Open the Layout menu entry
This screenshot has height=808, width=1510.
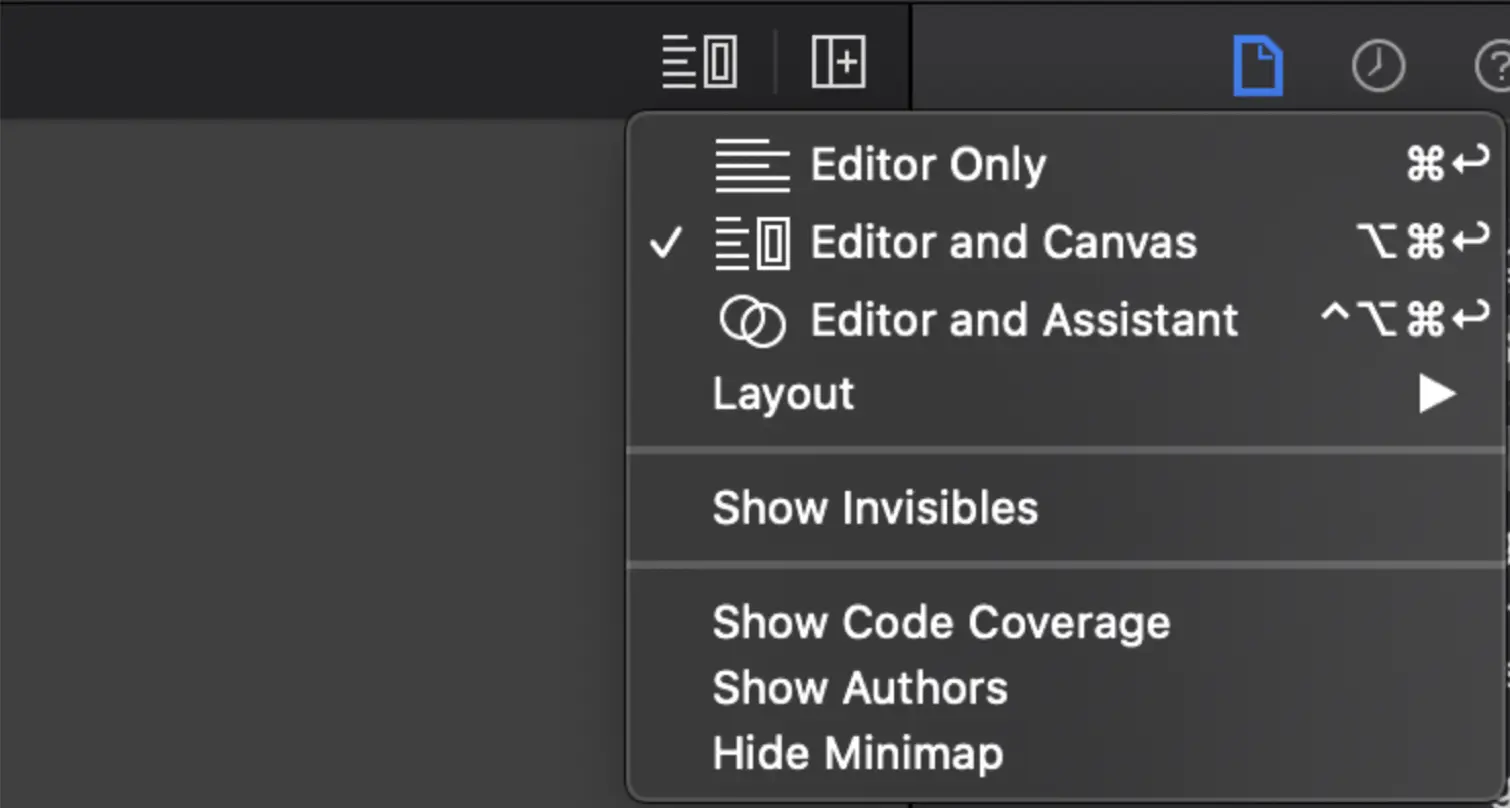[x=783, y=394]
